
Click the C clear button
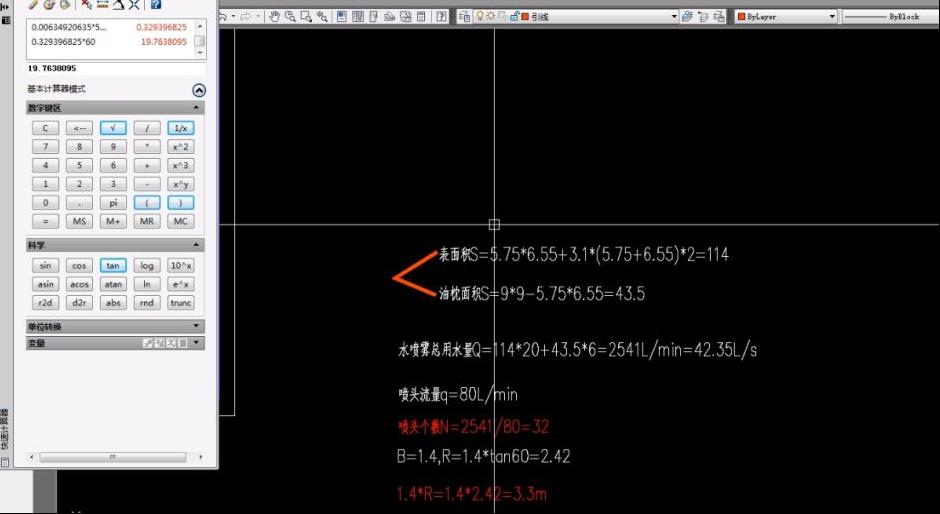pyautogui.click(x=46, y=128)
